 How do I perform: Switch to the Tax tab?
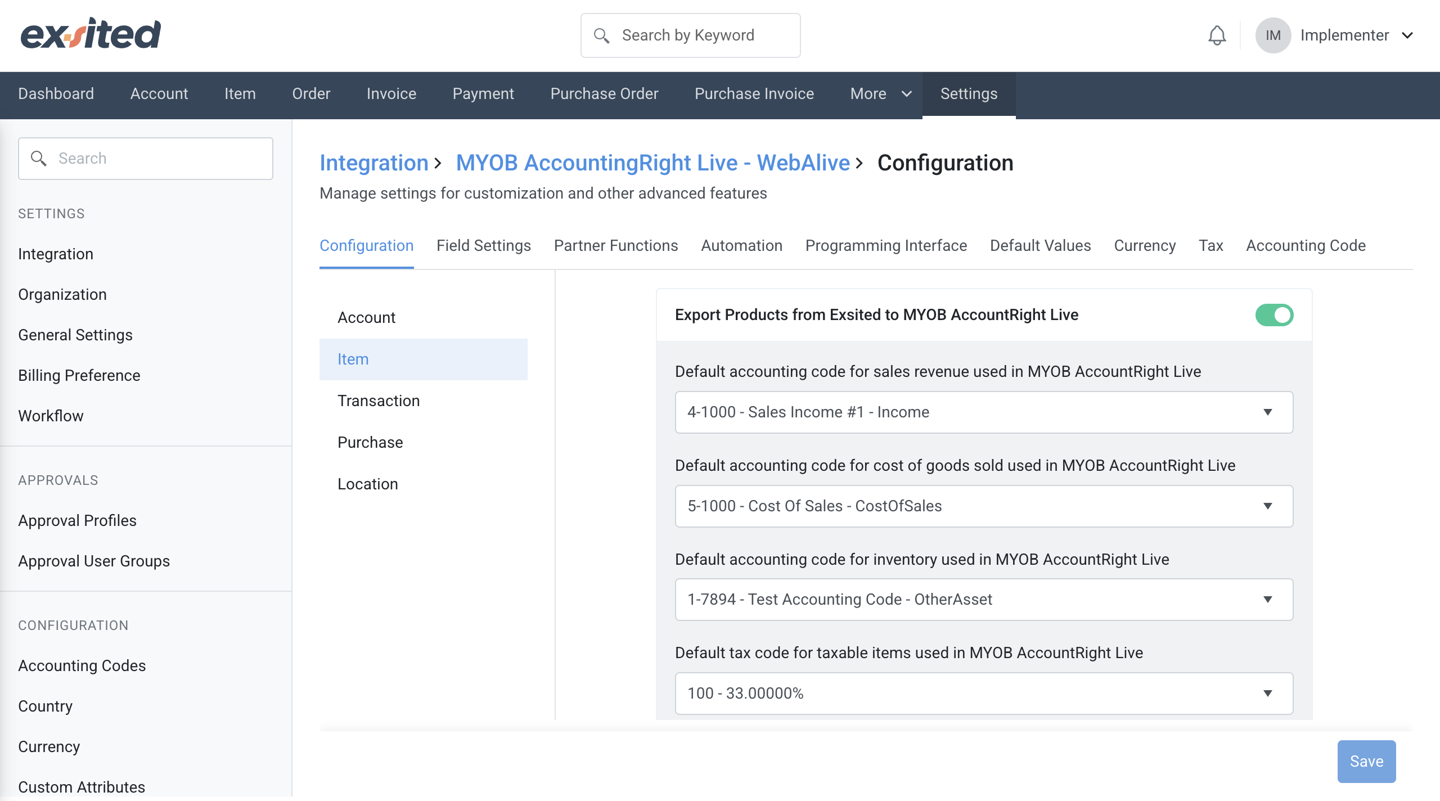[x=1211, y=246]
